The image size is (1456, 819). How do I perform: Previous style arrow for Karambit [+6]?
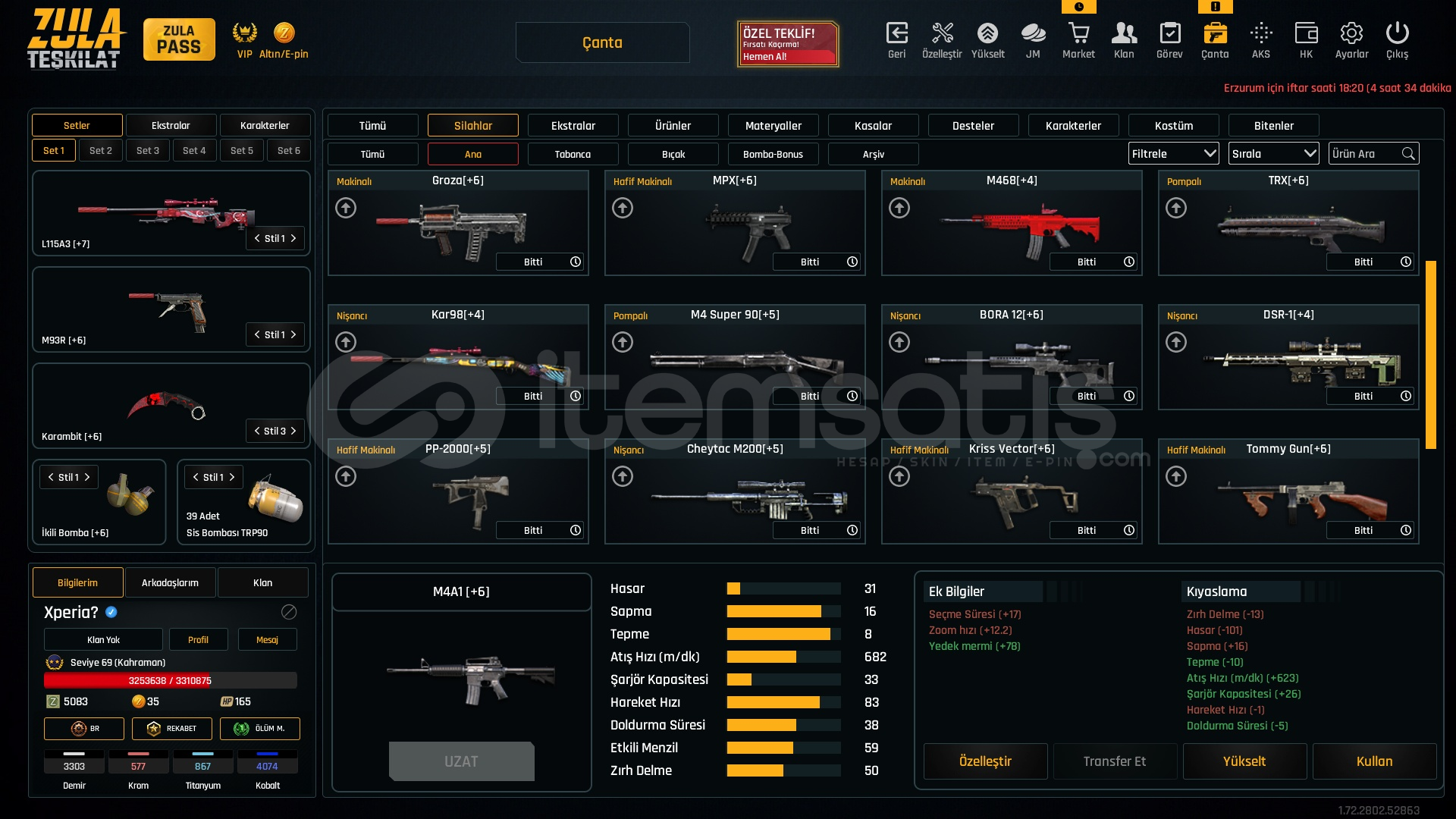[x=257, y=431]
